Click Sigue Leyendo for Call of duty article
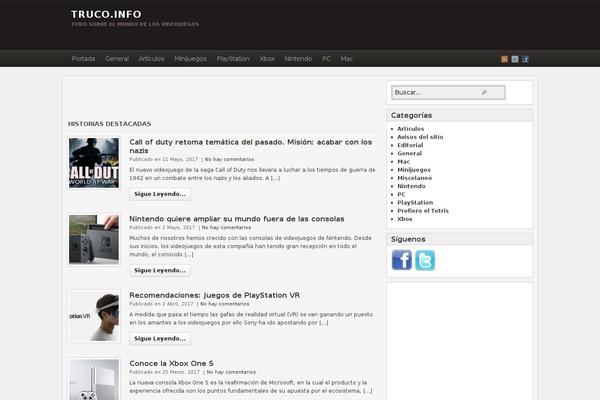Screen dimensions: 600x400 pyautogui.click(x=160, y=194)
